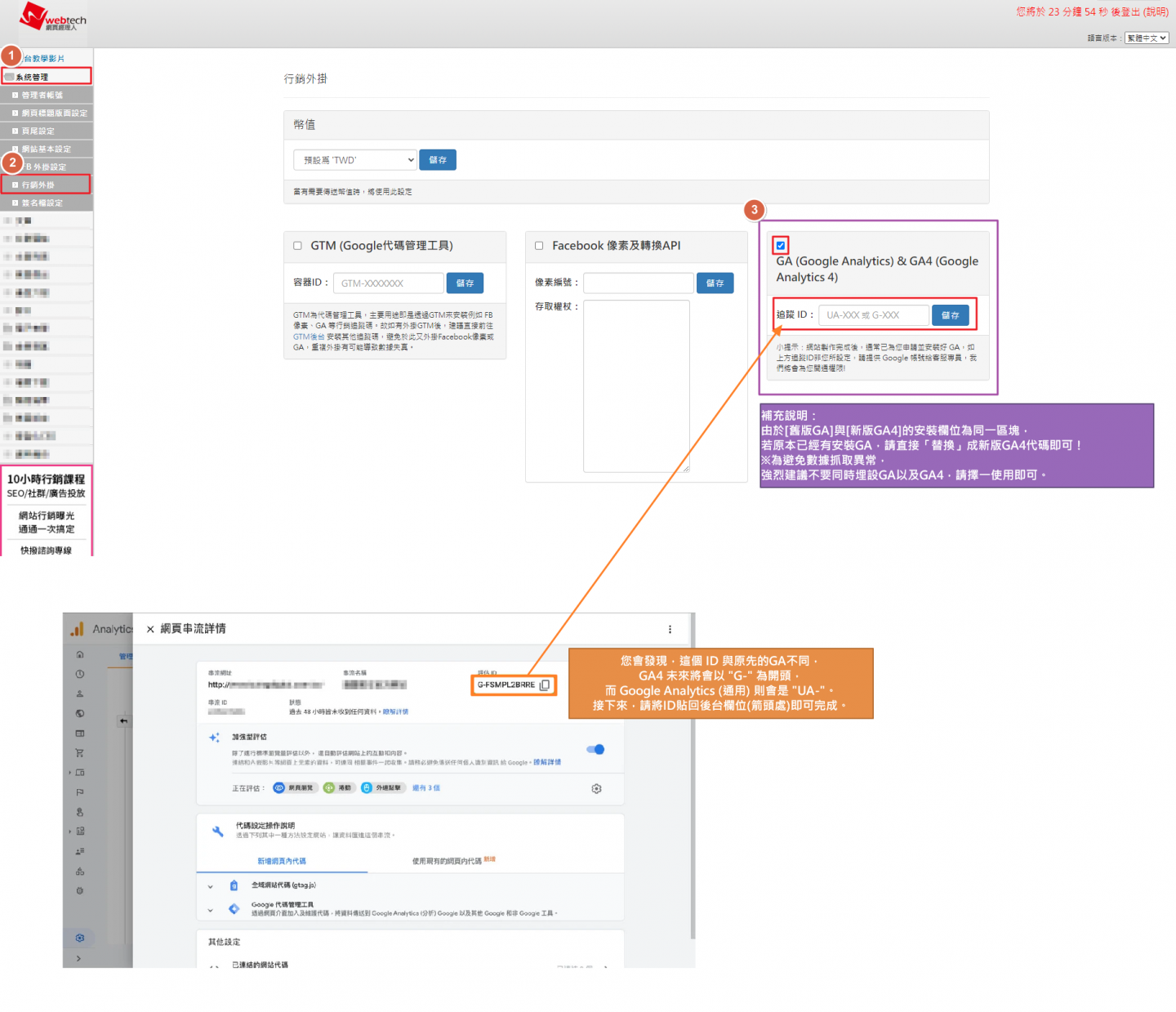Copy the G-FSMPL2BRRE measurement ID
The height and width of the screenshot is (1012, 1176).
545,684
